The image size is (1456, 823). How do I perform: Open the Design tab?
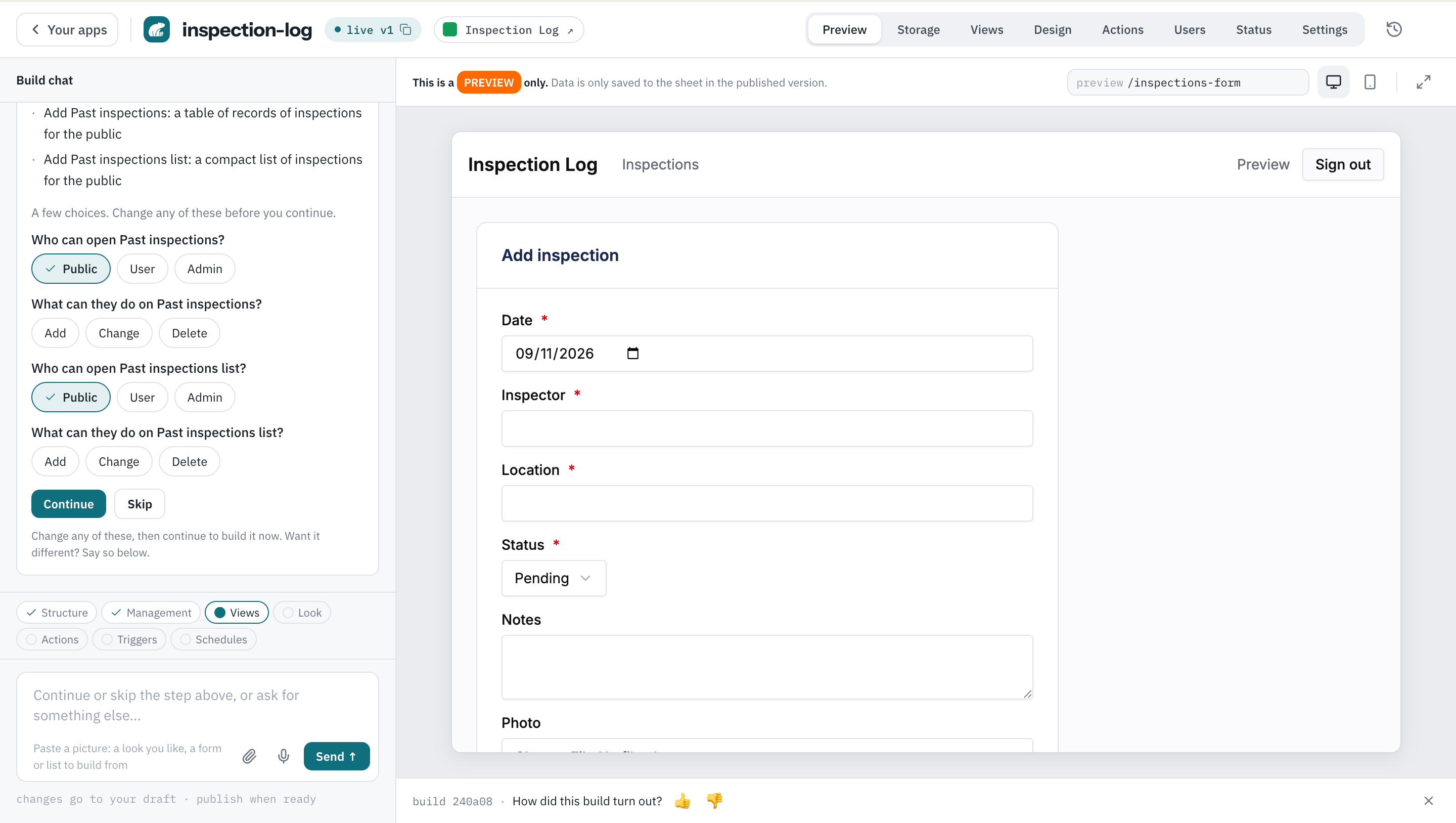pos(1053,29)
